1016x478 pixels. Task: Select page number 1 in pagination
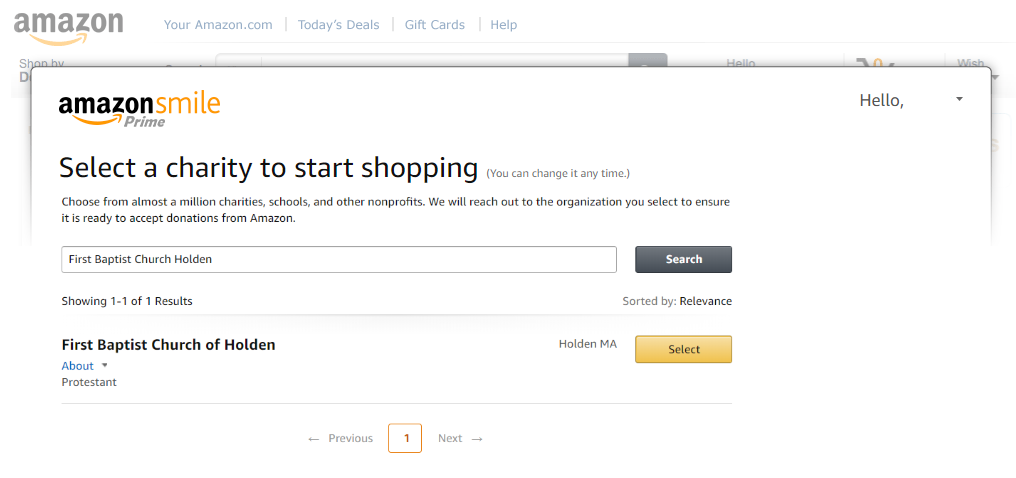pos(405,438)
